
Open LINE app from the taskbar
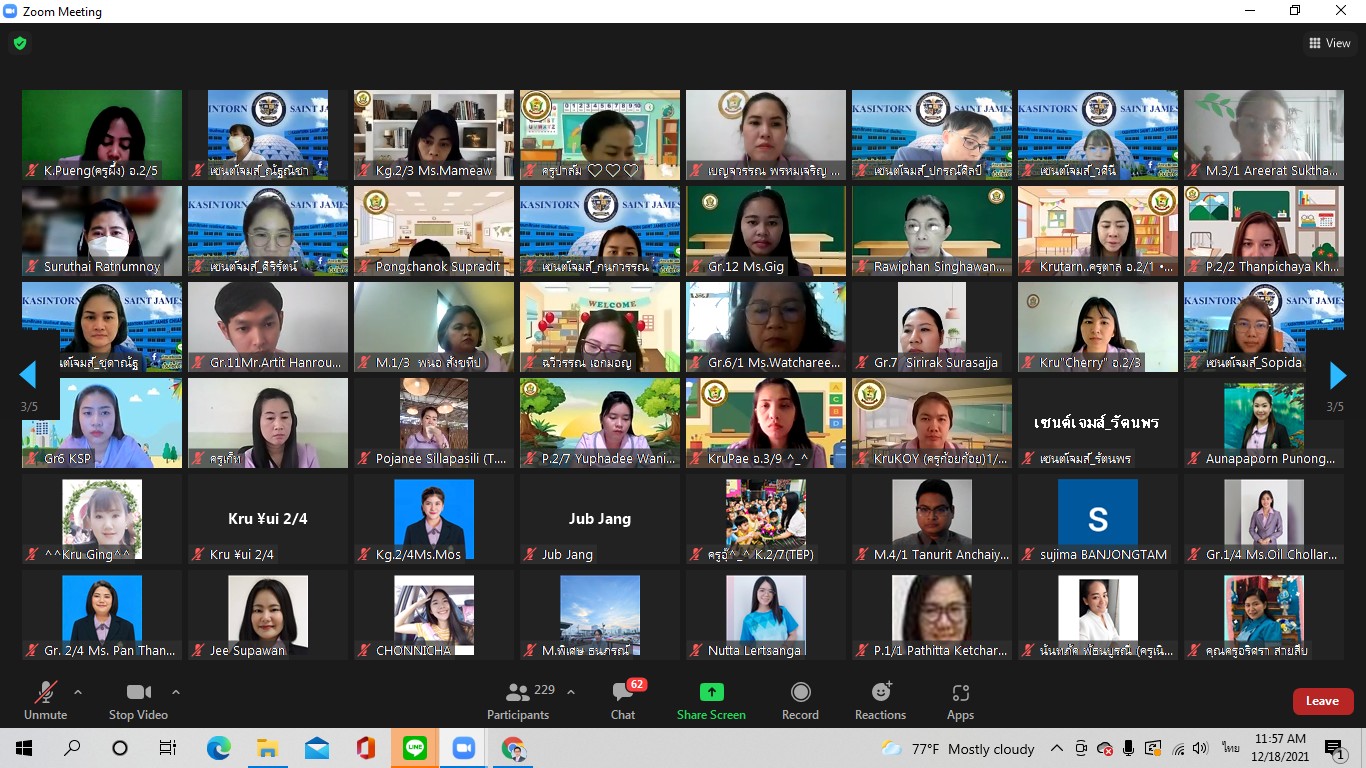pyautogui.click(x=415, y=748)
